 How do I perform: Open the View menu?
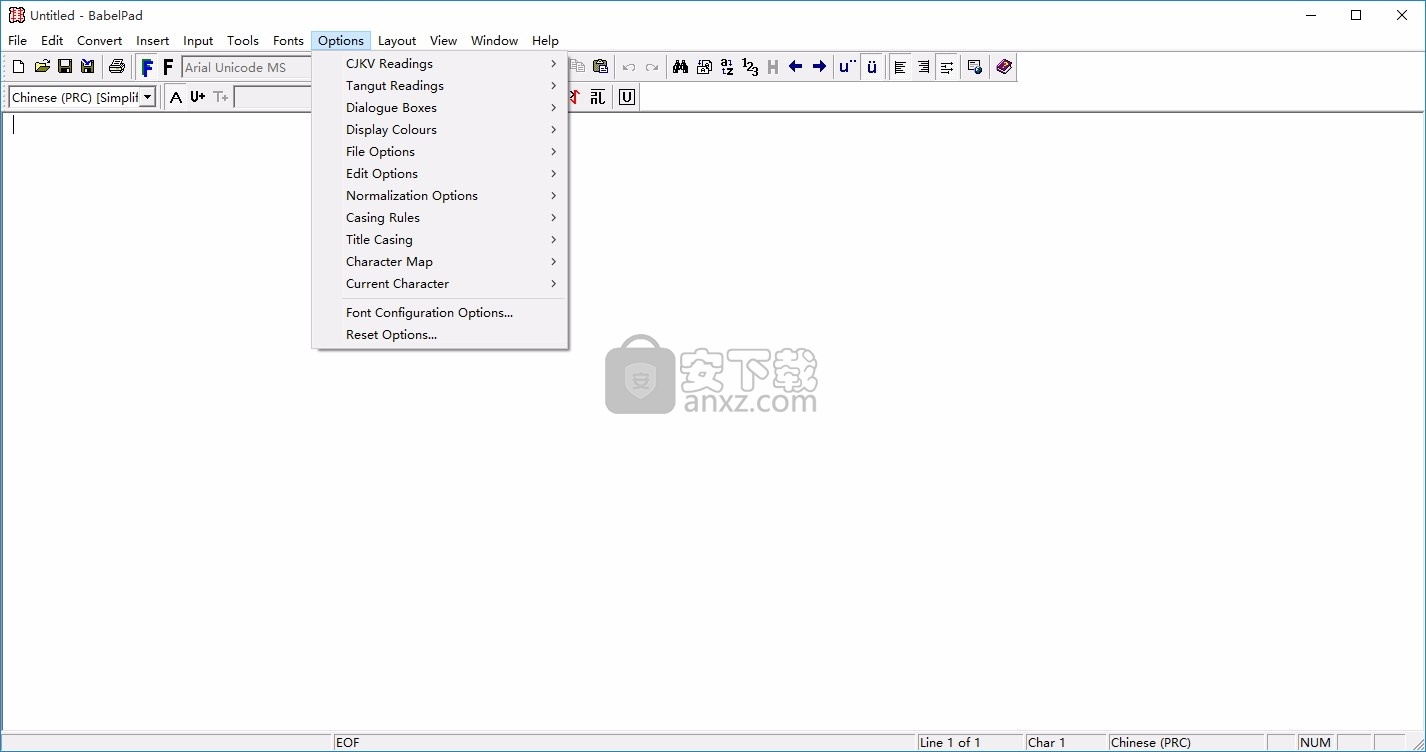pyautogui.click(x=444, y=41)
